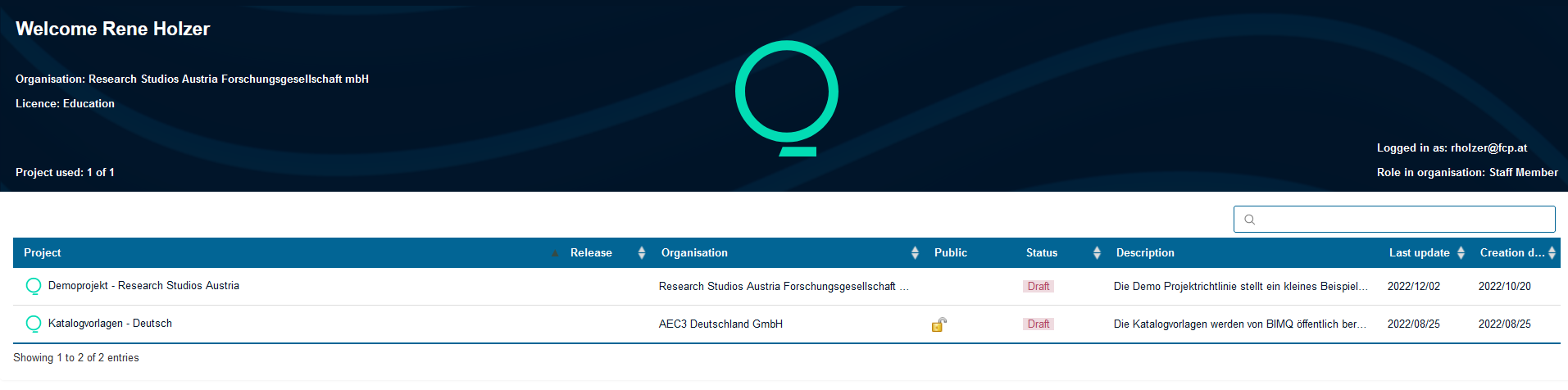Click the circle icon beside Katalogvorlagen

click(34, 324)
